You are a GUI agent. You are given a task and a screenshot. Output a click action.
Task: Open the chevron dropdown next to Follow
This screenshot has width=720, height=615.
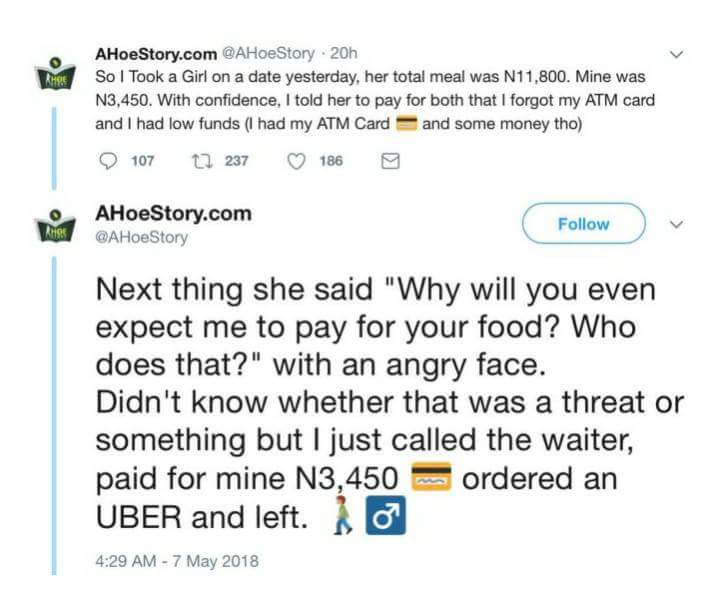coord(677,225)
